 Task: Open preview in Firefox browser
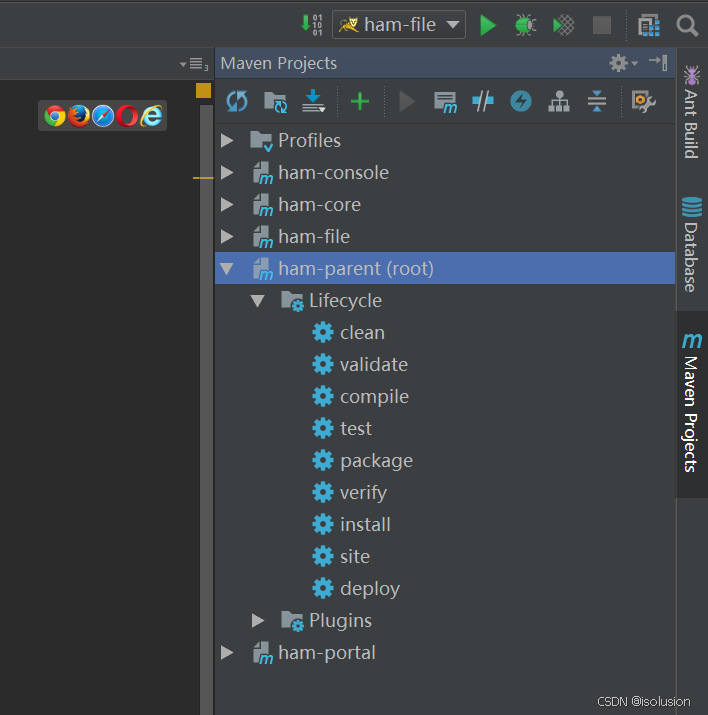pos(79,116)
